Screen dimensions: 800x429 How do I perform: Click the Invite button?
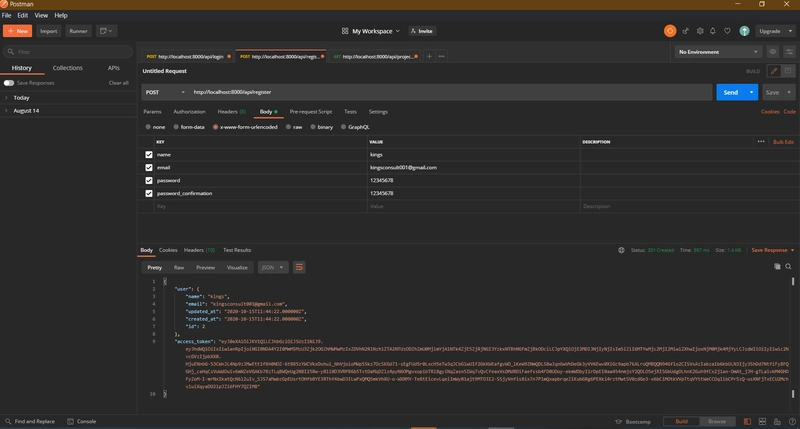[x=422, y=31]
